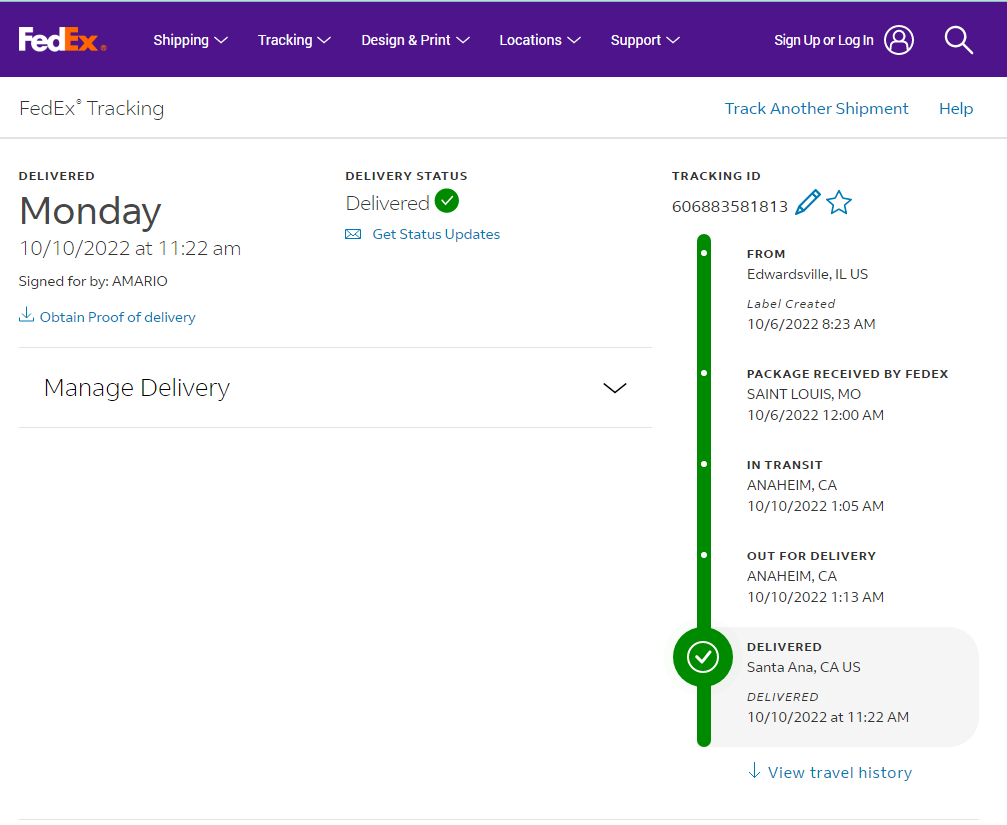Click Sign Up or Log In

pyautogui.click(x=823, y=40)
